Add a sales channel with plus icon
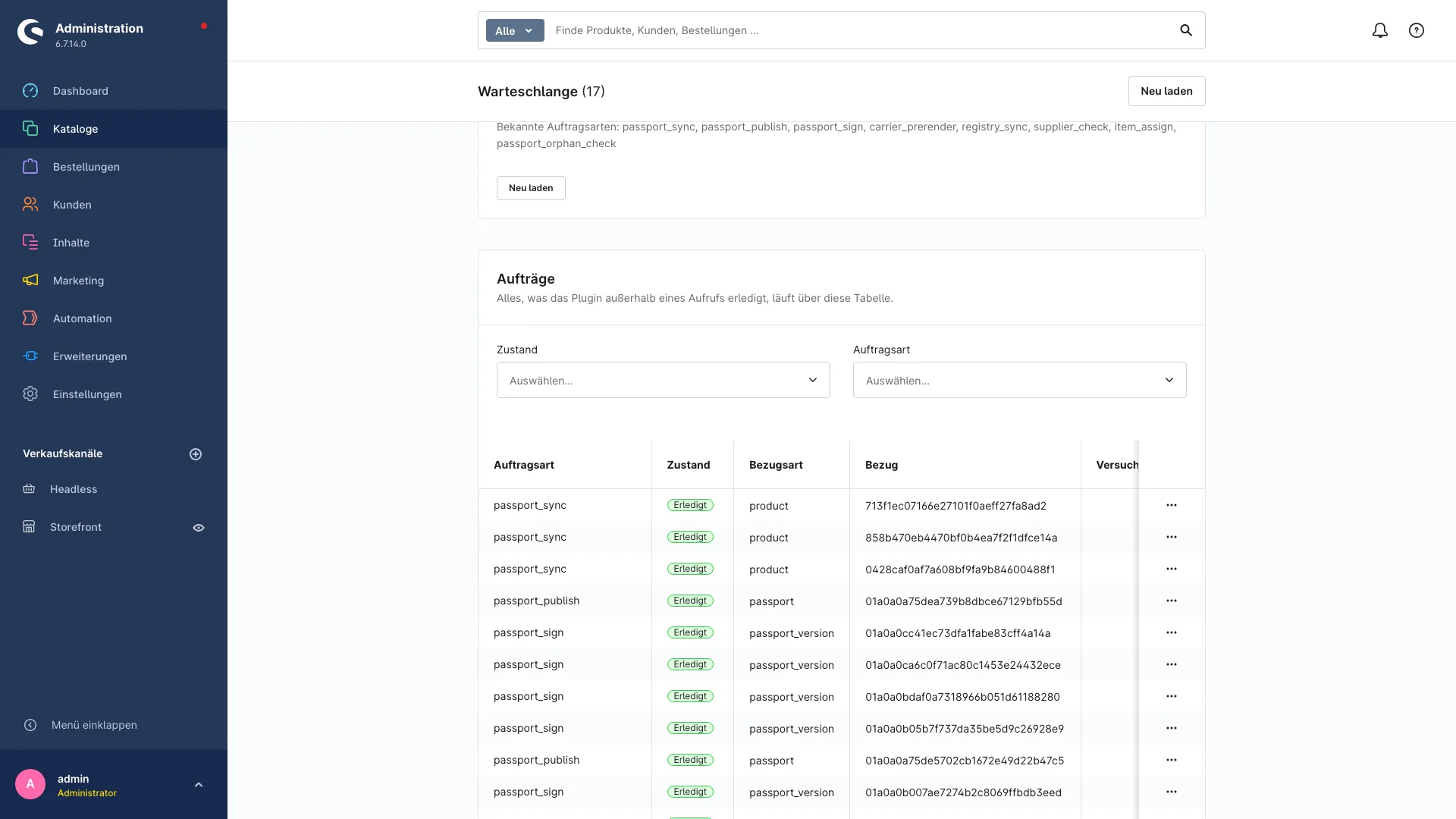 coord(196,454)
